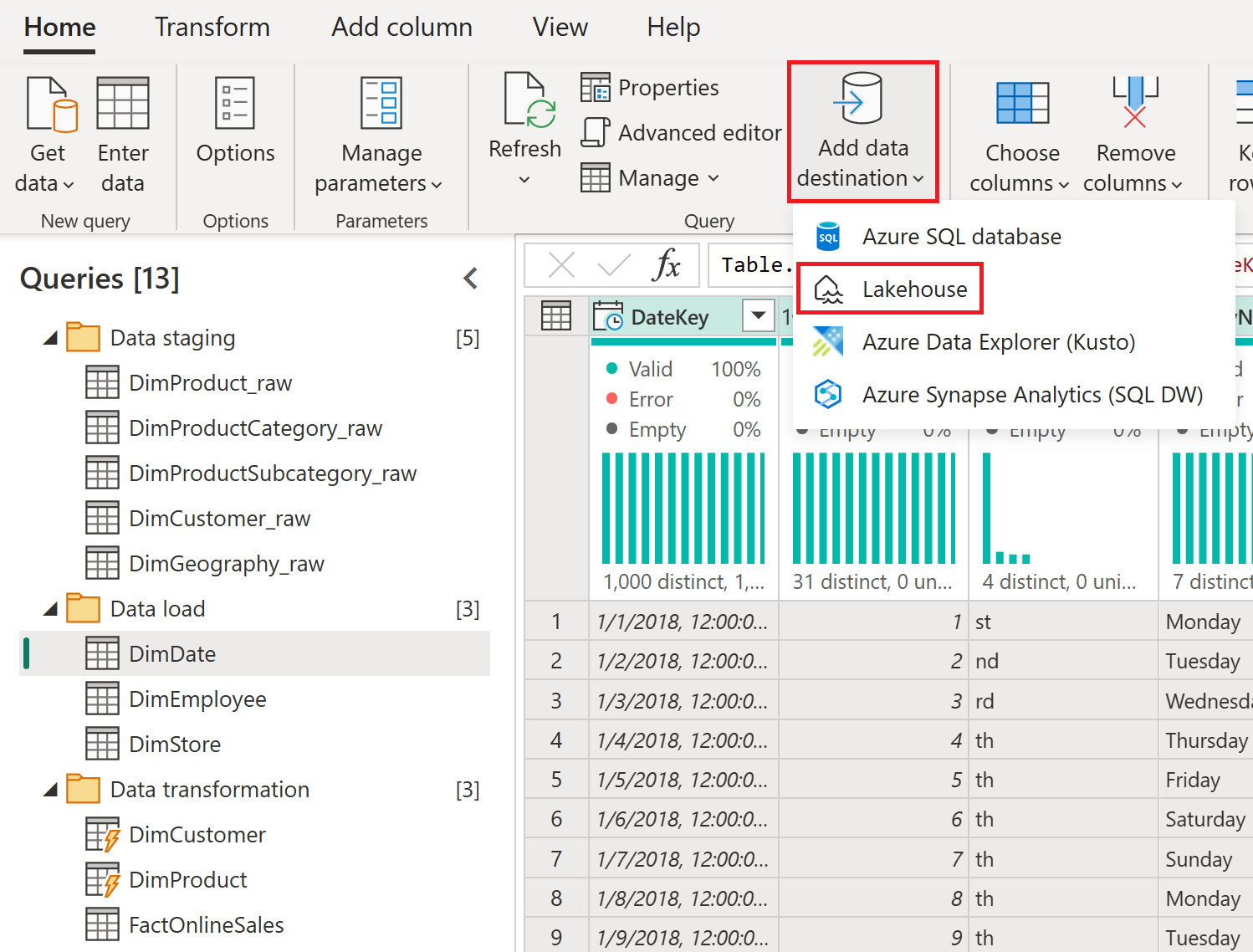The width and height of the screenshot is (1253, 952).
Task: Open the Home tab
Action: (59, 28)
